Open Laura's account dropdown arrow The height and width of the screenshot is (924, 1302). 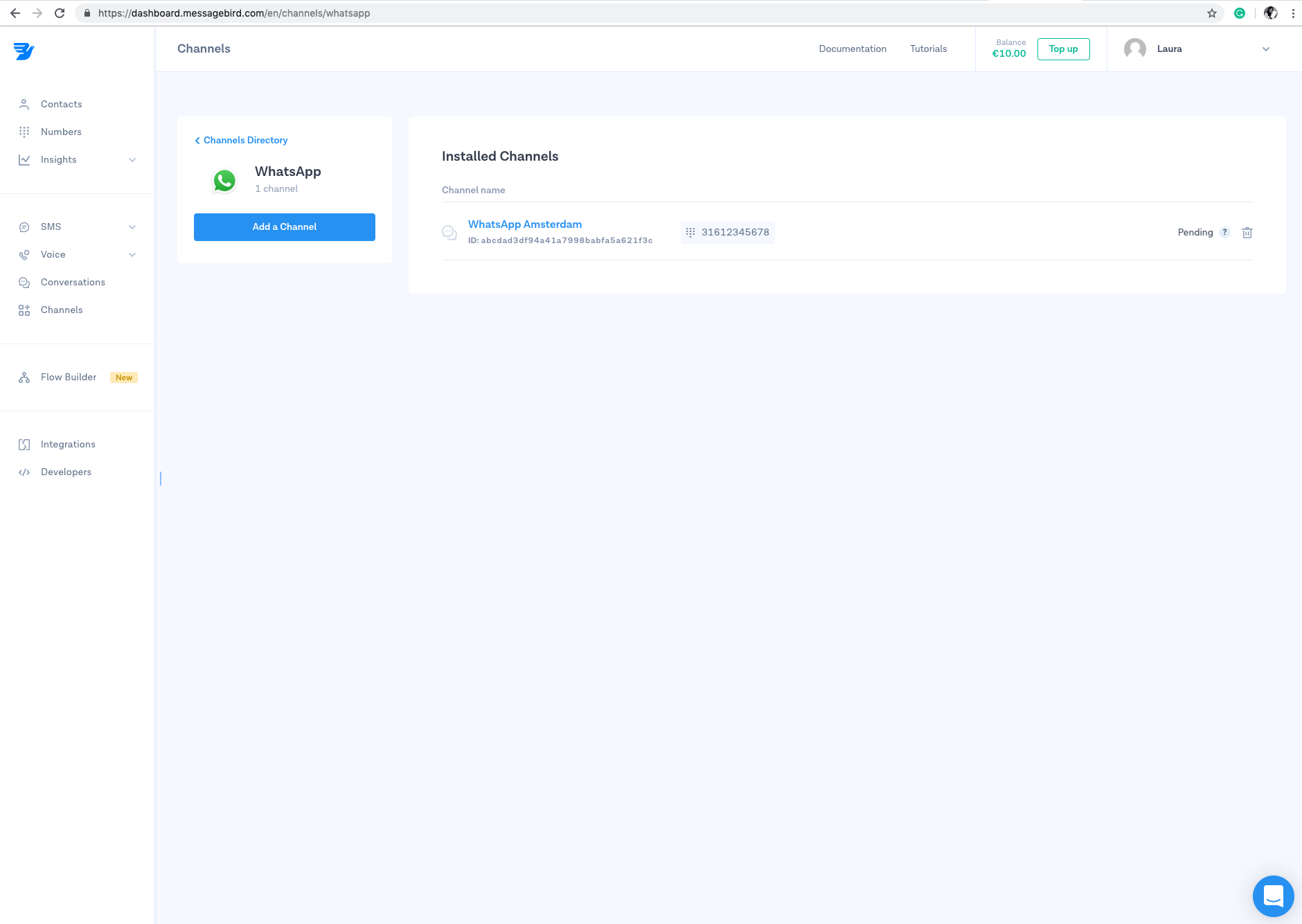click(x=1266, y=49)
